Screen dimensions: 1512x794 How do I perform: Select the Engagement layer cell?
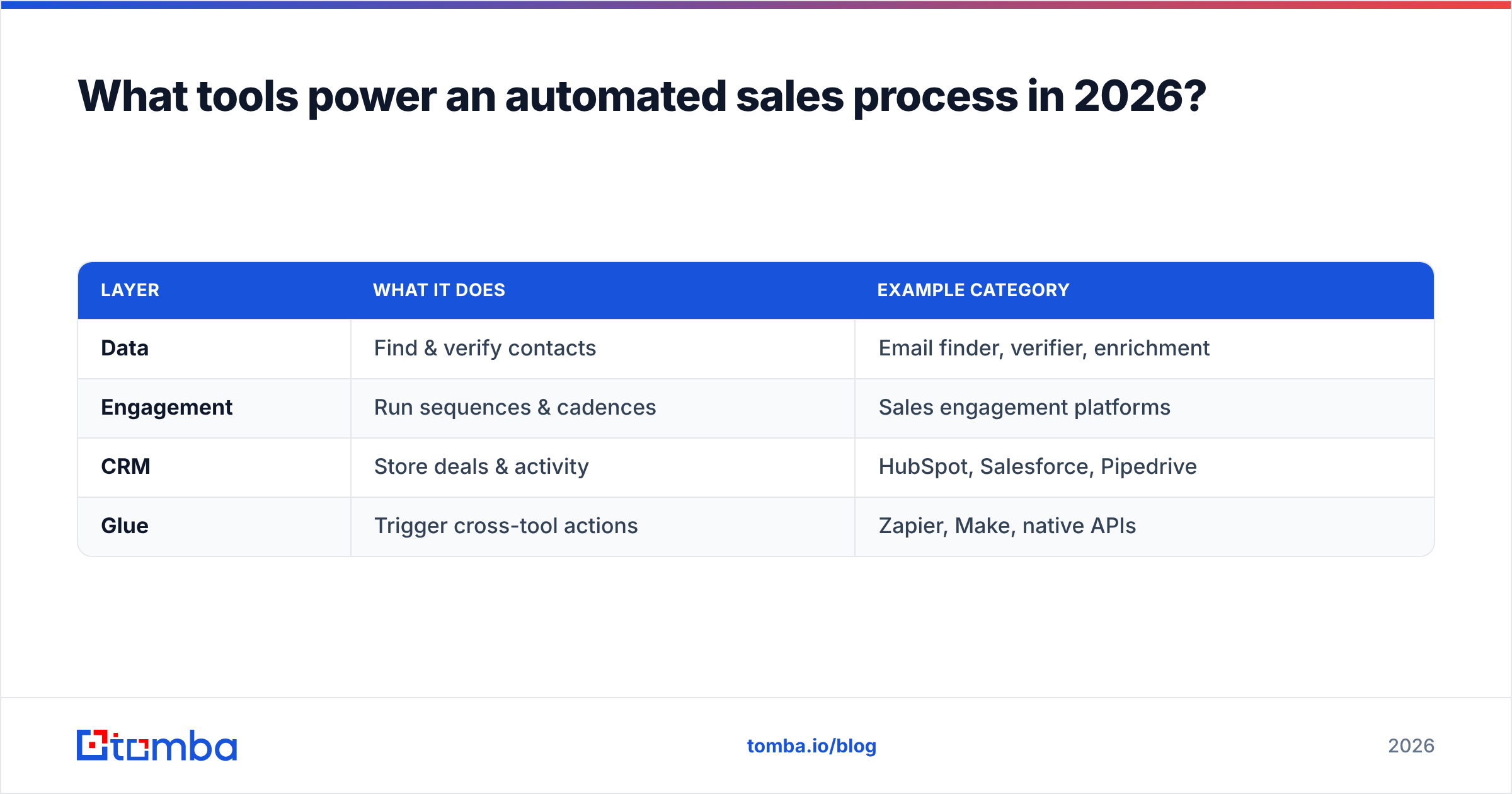click(214, 408)
